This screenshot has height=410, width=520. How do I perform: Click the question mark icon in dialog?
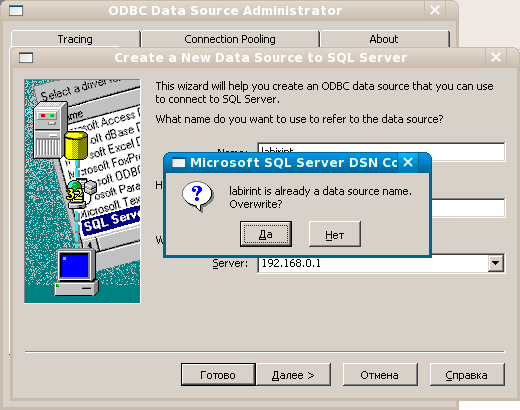click(197, 197)
